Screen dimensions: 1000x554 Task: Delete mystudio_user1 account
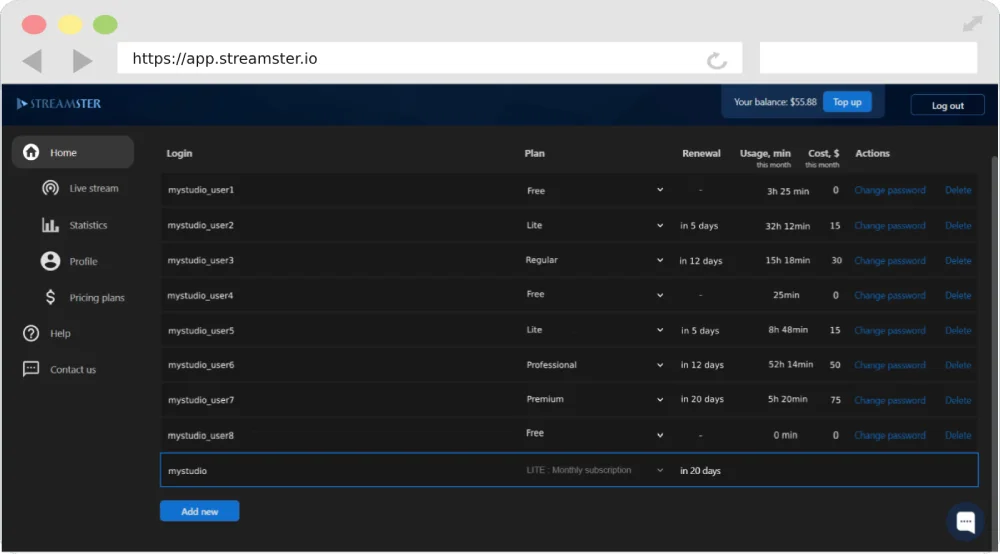point(958,190)
